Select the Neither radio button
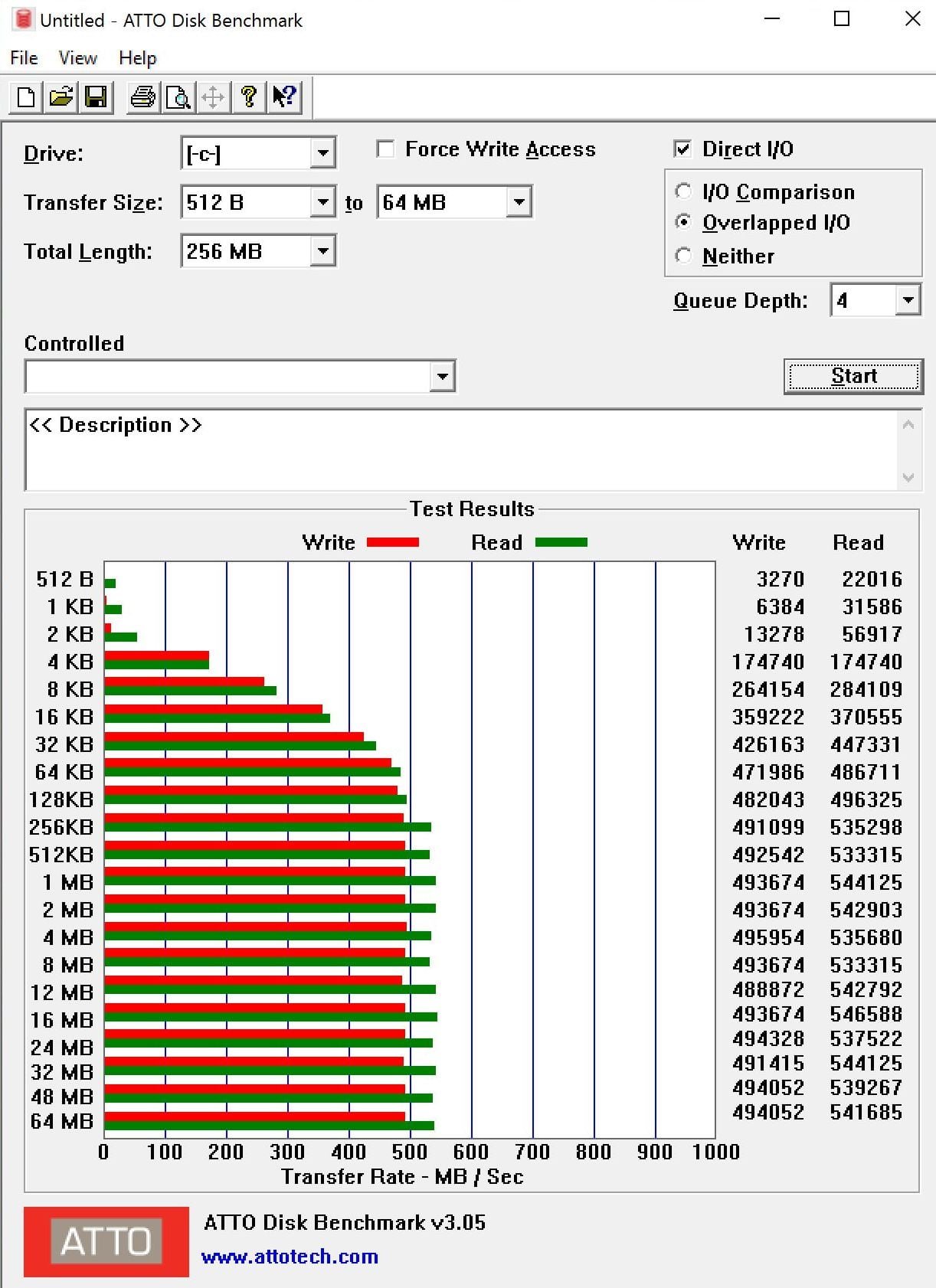 click(x=683, y=255)
